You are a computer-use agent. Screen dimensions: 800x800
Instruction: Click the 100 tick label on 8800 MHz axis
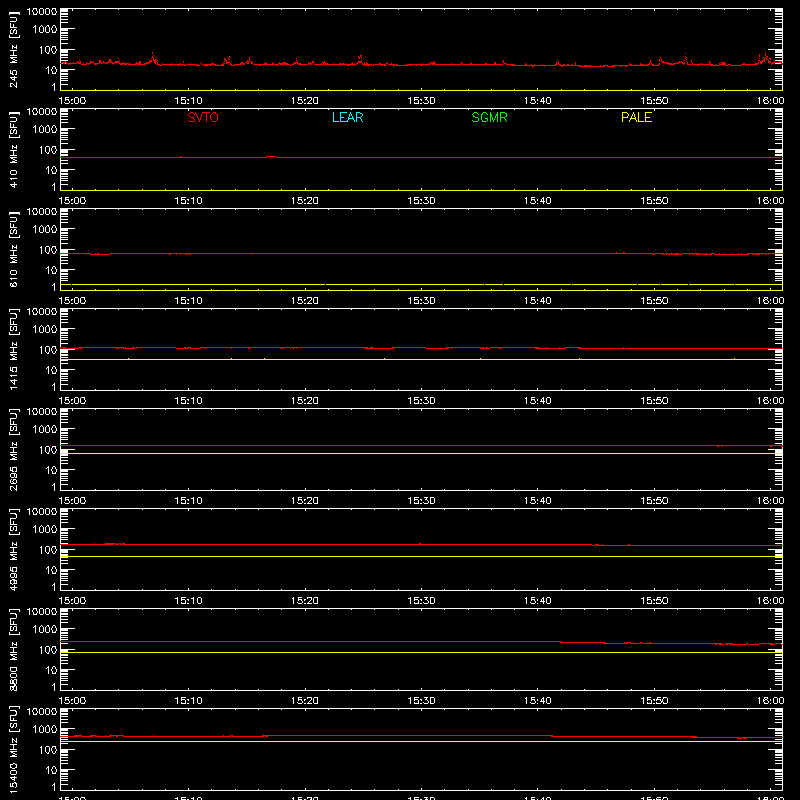point(48,650)
